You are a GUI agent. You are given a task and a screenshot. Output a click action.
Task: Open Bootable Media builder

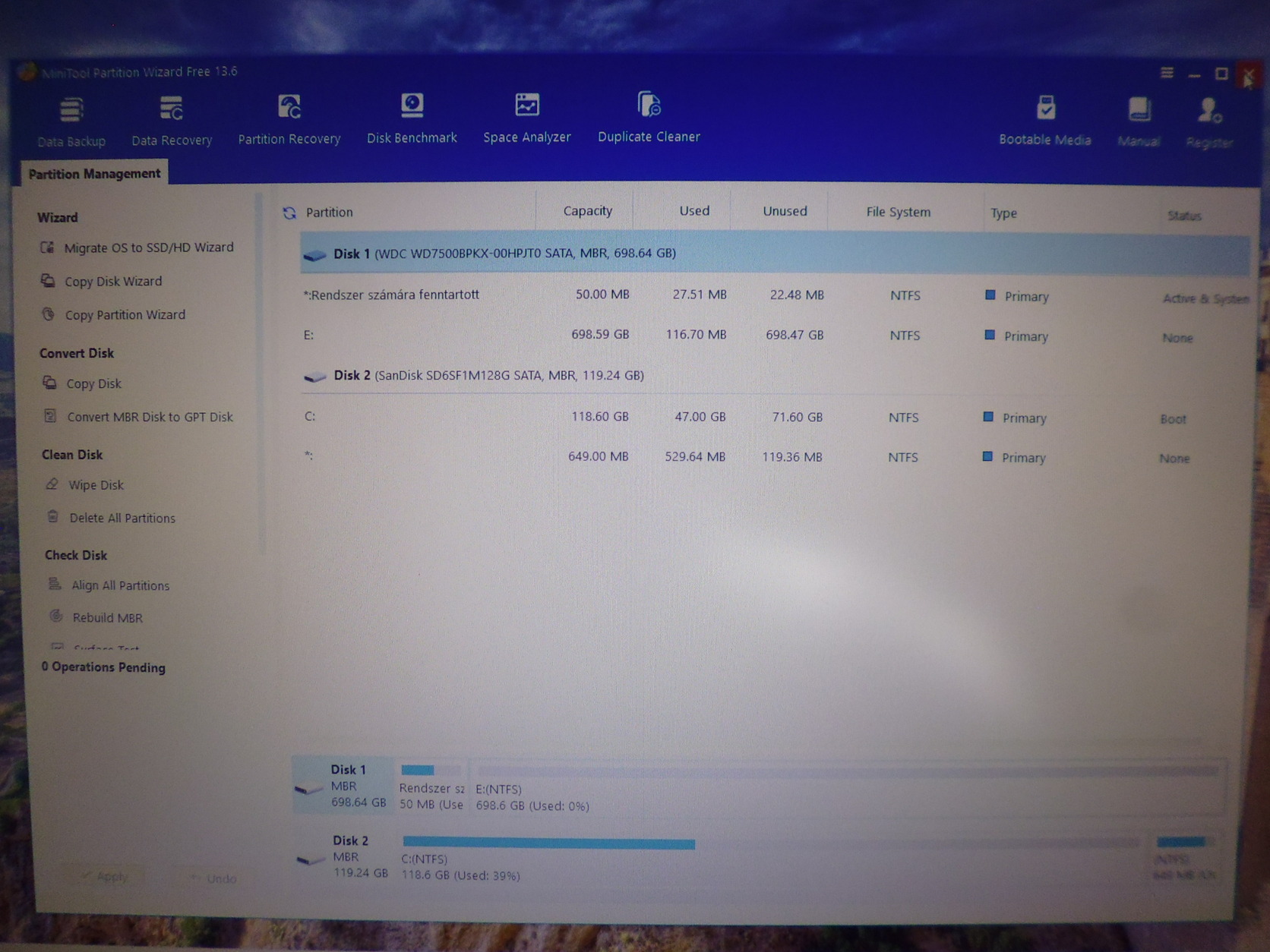pos(1045,120)
